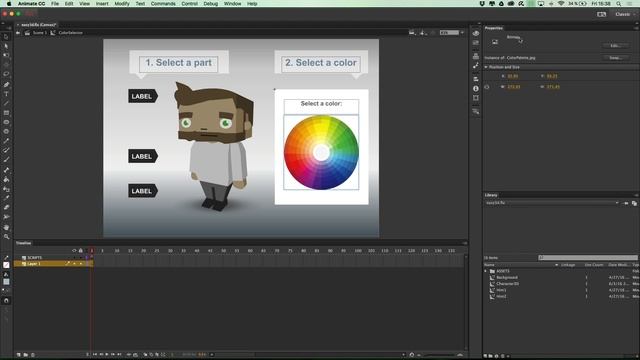Open the File menu

[x=55, y=4]
